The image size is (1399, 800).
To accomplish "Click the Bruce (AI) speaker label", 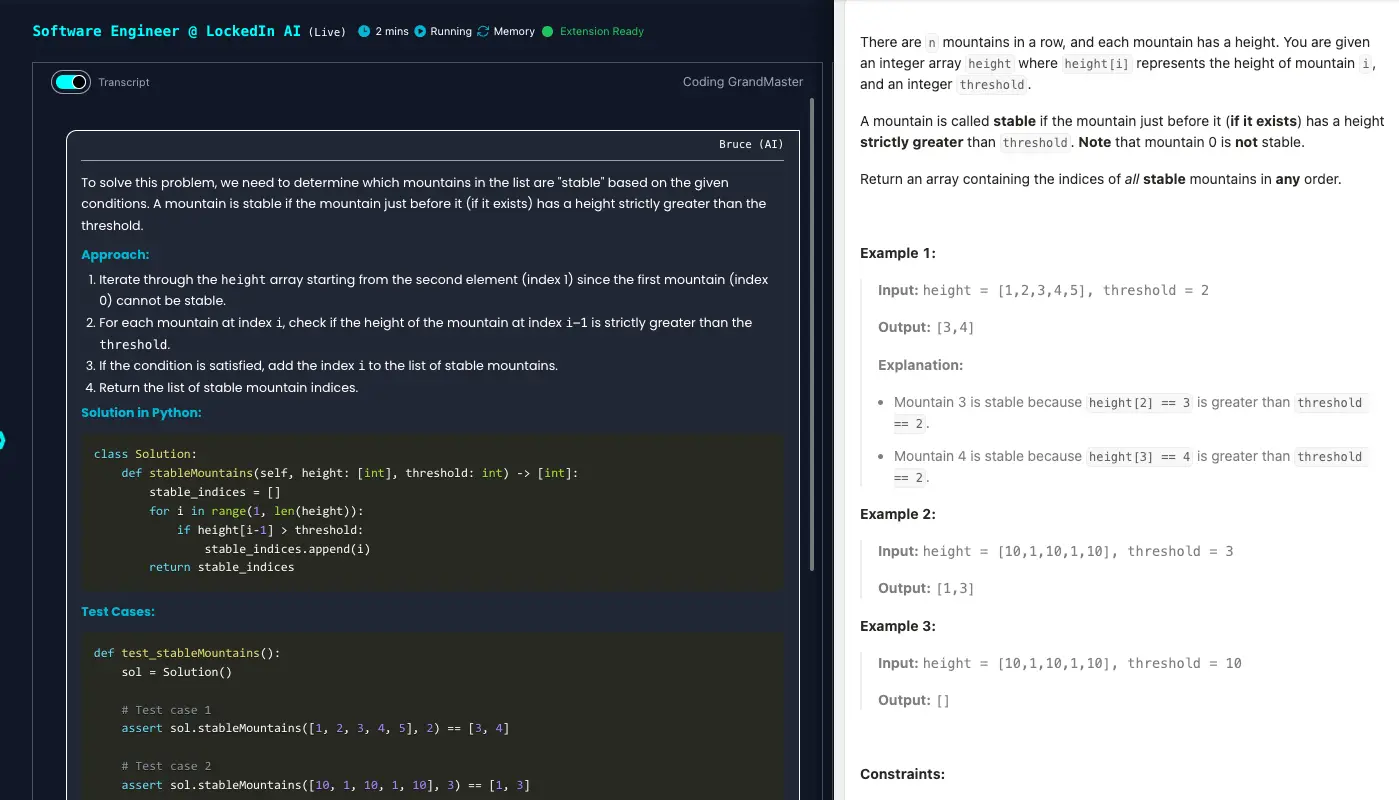I will [751, 144].
